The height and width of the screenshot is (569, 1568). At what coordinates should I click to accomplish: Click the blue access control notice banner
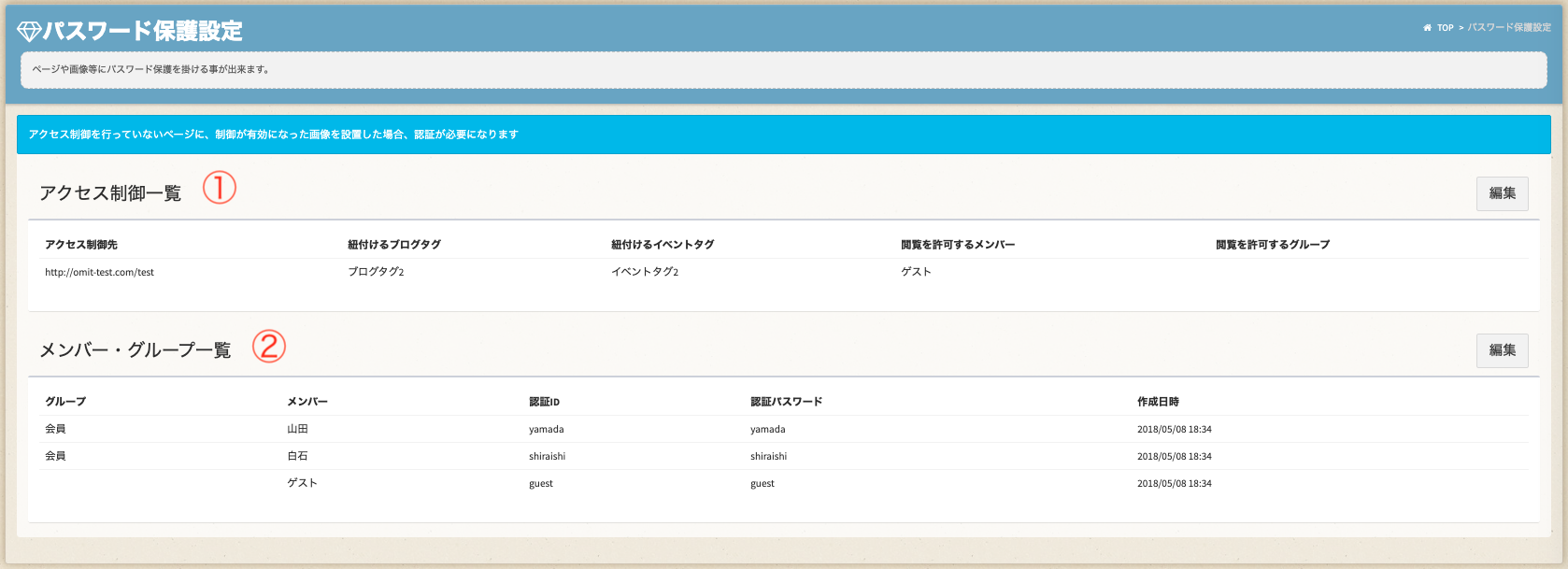783,135
